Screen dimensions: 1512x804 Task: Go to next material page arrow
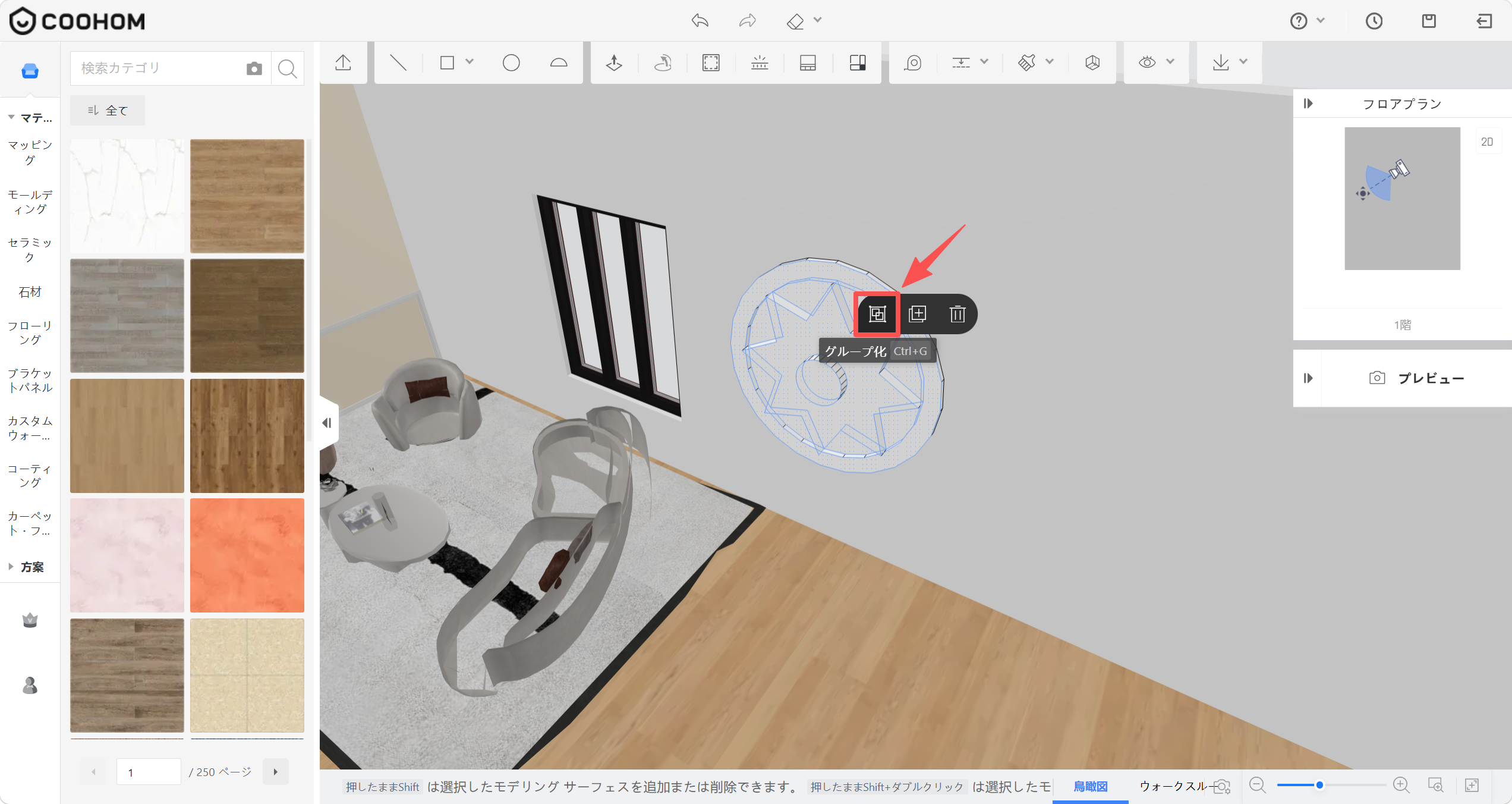coord(275,772)
